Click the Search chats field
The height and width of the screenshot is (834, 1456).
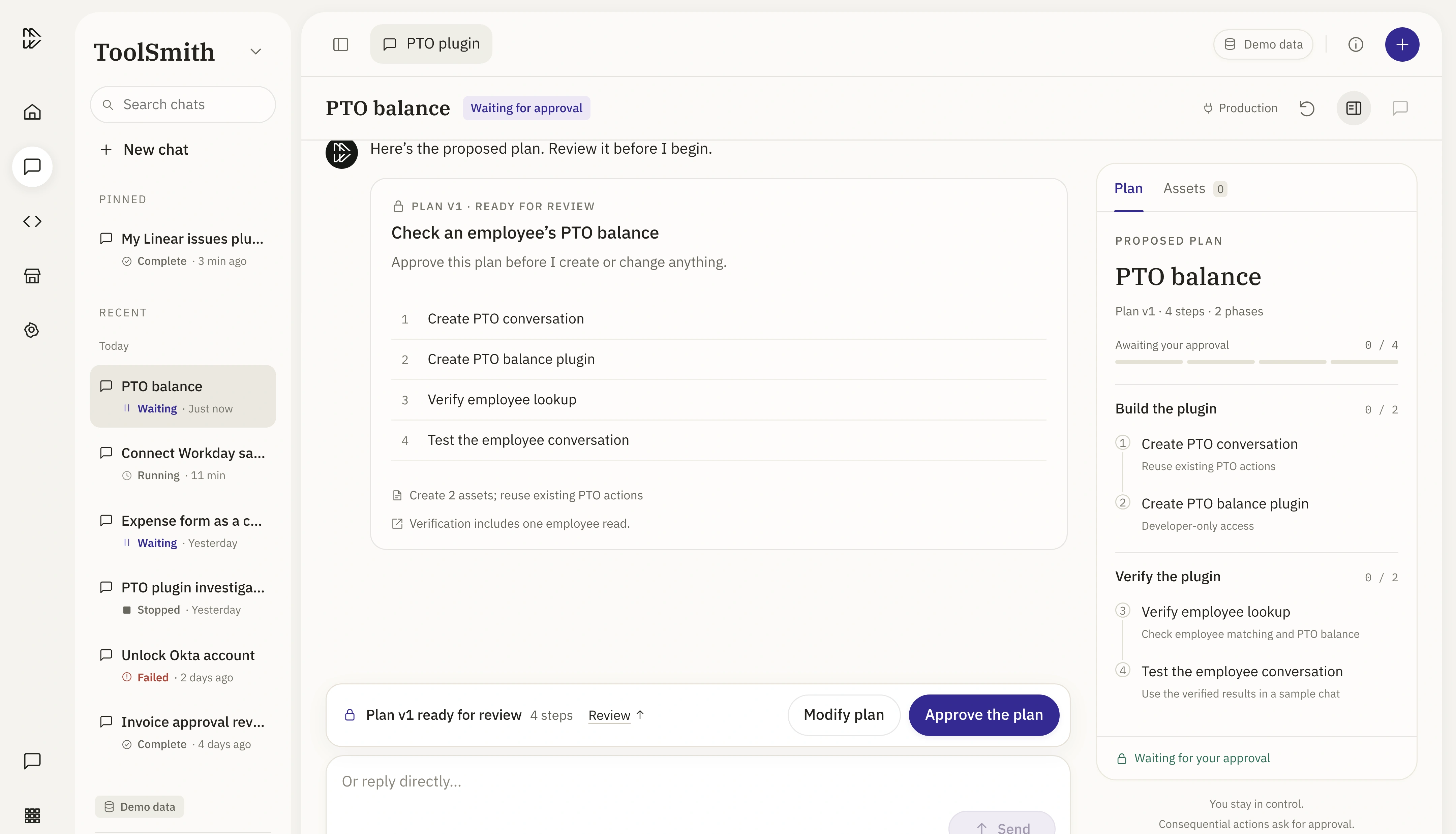coord(183,104)
